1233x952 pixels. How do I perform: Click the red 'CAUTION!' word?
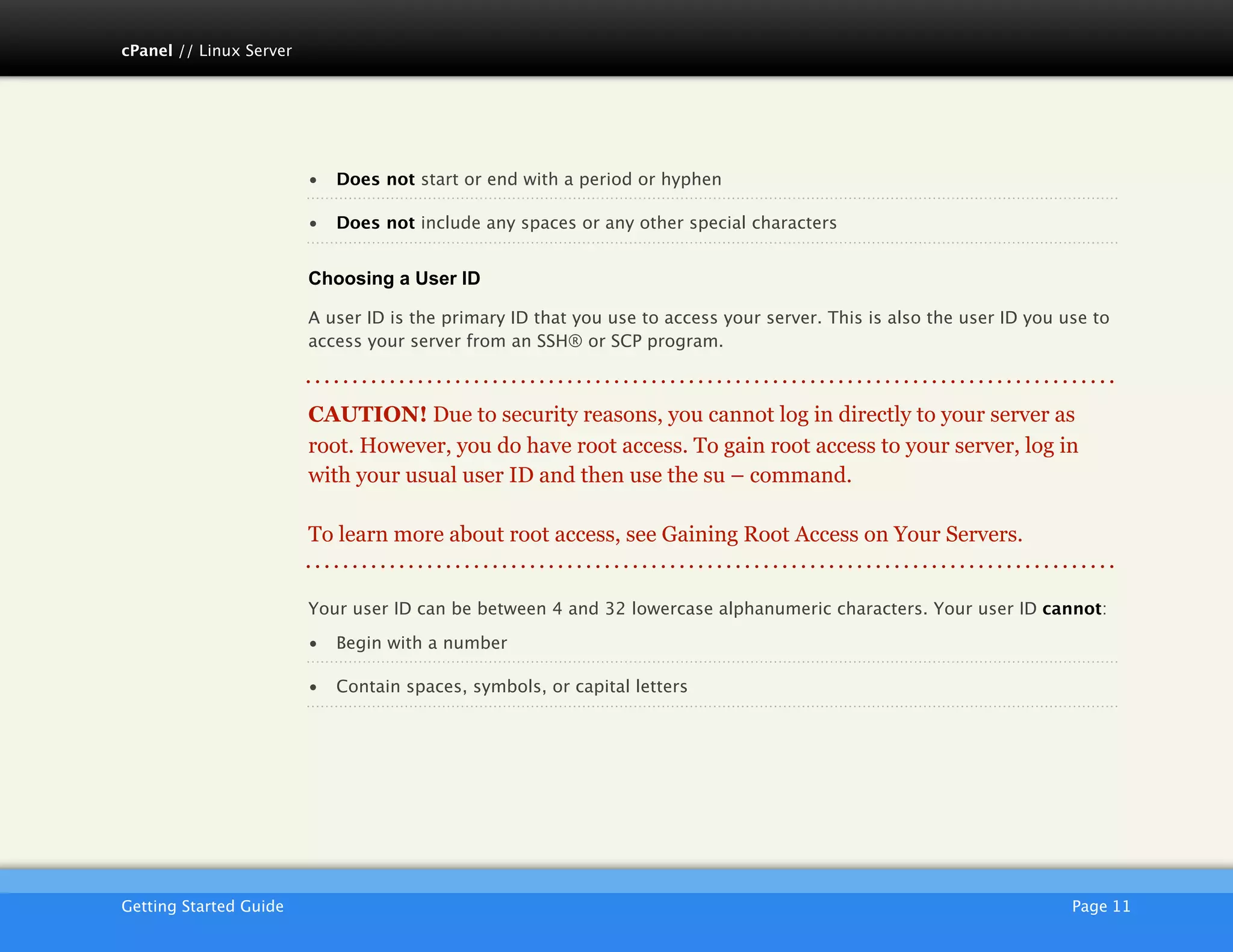click(x=367, y=415)
